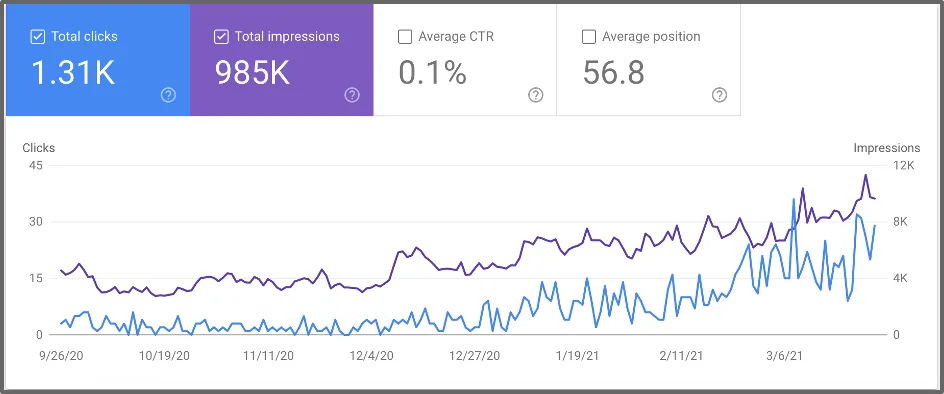Click the 1/19/21 date label

point(577,356)
